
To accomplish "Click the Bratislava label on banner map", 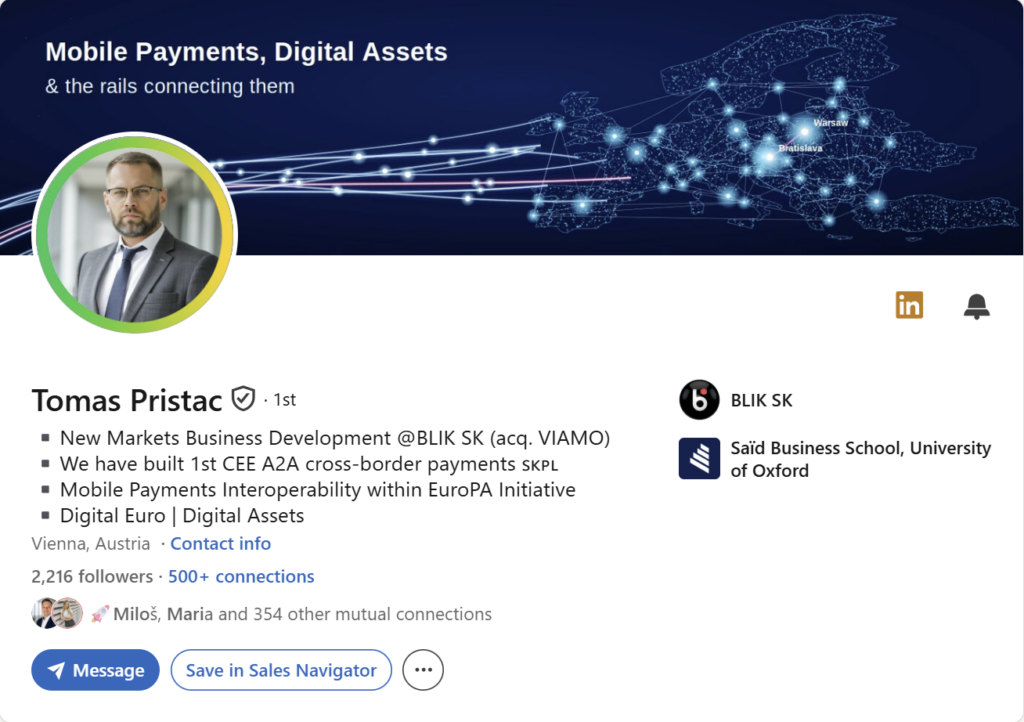I will coord(801,148).
